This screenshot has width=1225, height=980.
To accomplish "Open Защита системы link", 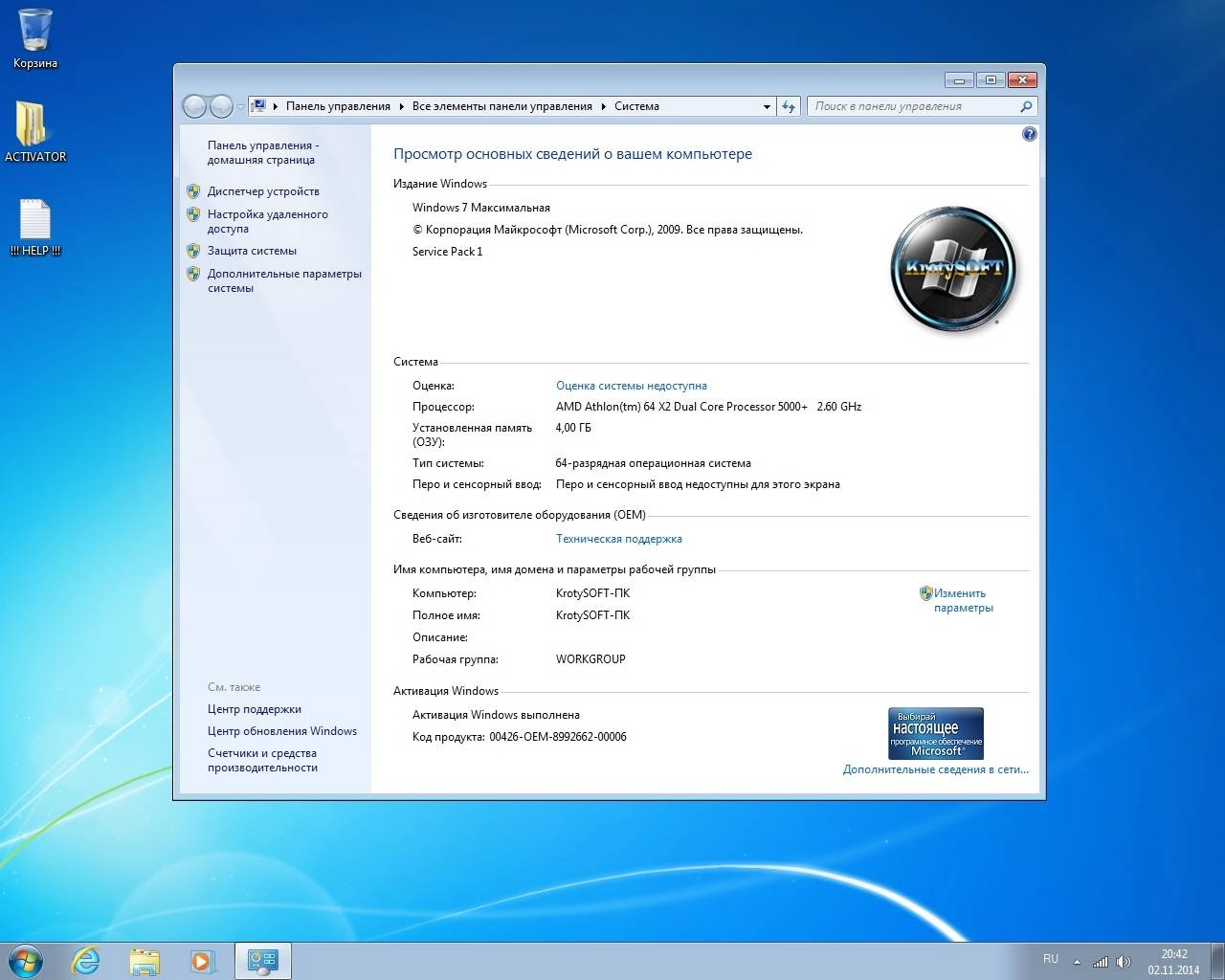I will tap(252, 251).
